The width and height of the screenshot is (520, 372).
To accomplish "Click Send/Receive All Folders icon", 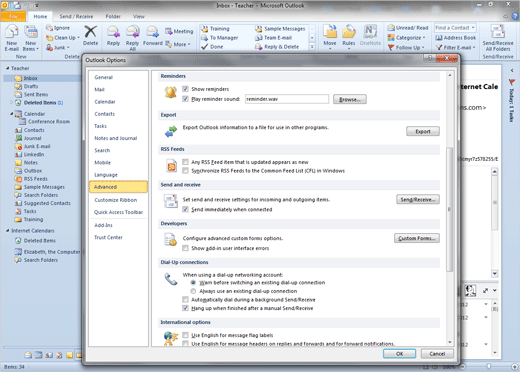I will (498, 32).
